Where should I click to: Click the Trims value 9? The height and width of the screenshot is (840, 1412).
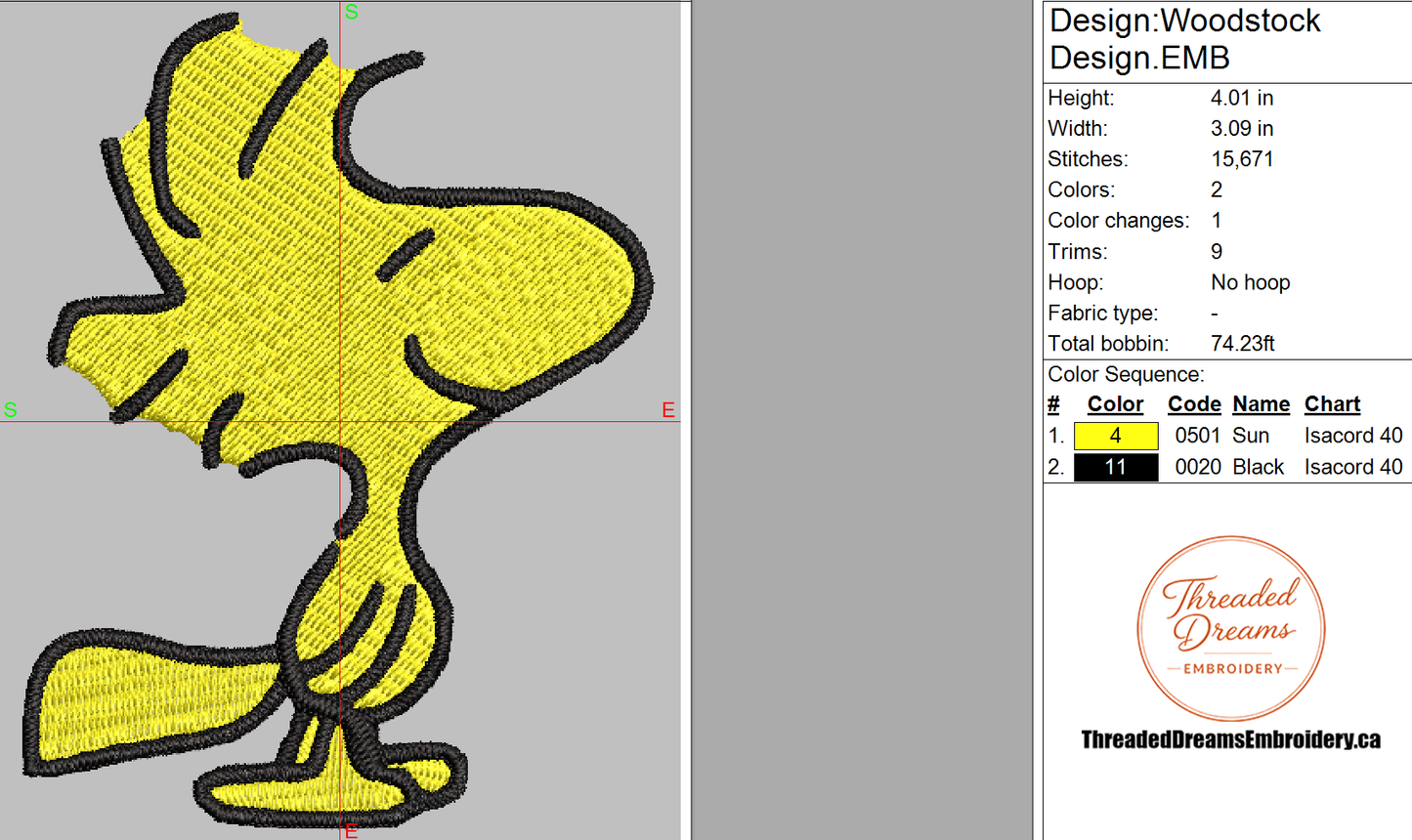[x=1217, y=252]
